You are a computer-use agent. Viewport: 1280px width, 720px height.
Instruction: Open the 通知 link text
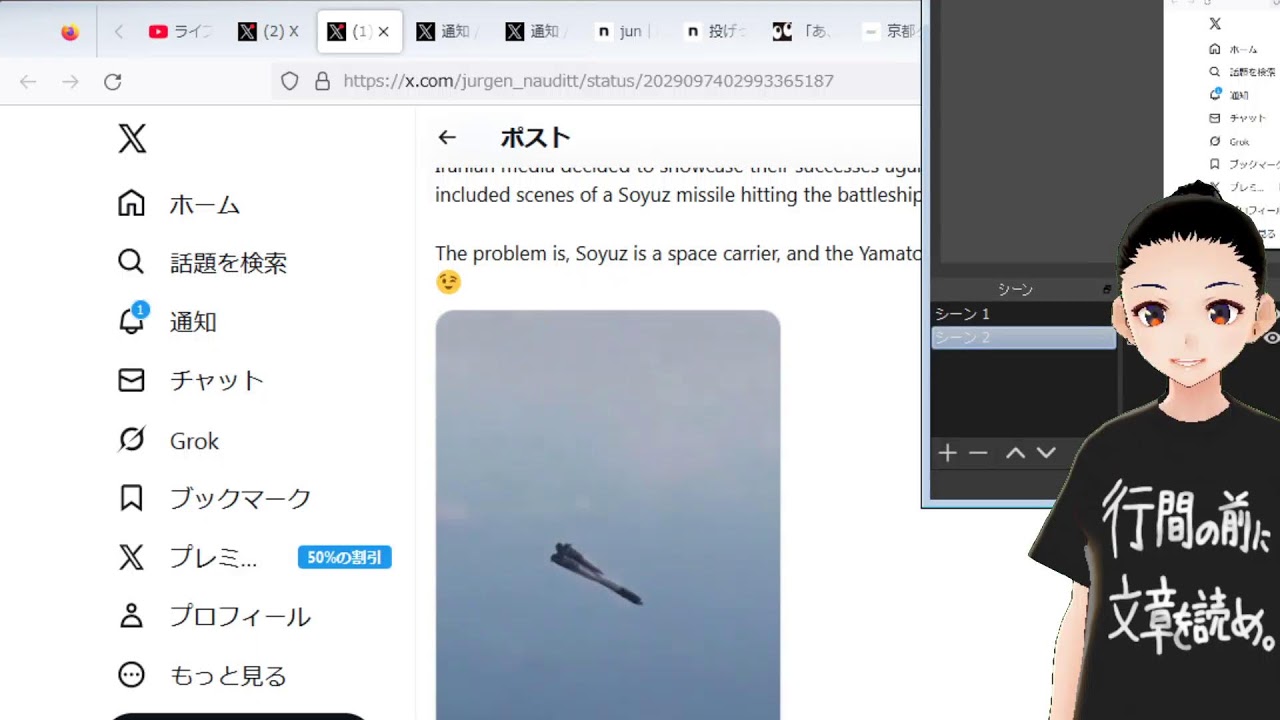pos(193,321)
